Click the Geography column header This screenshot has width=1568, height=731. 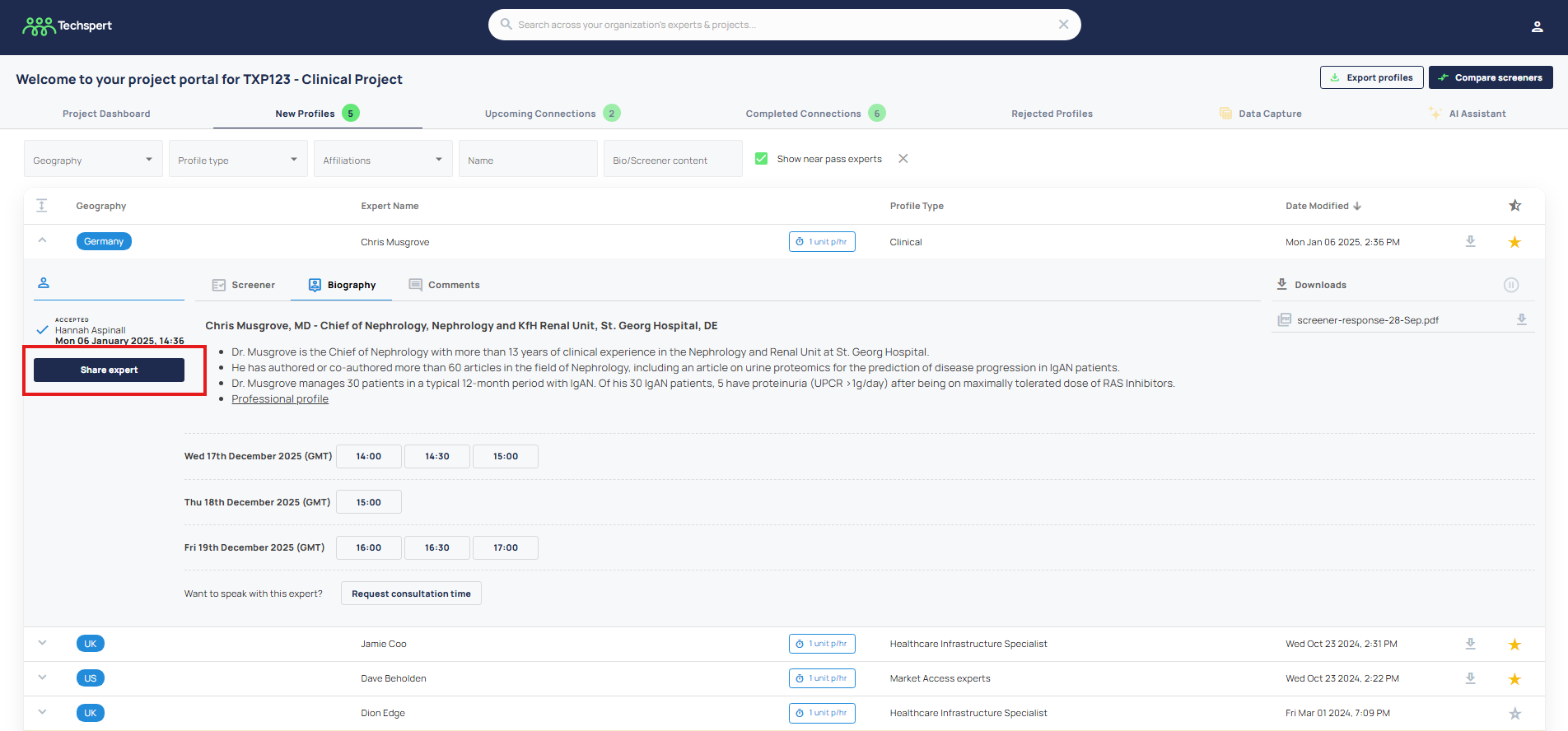tap(101, 206)
